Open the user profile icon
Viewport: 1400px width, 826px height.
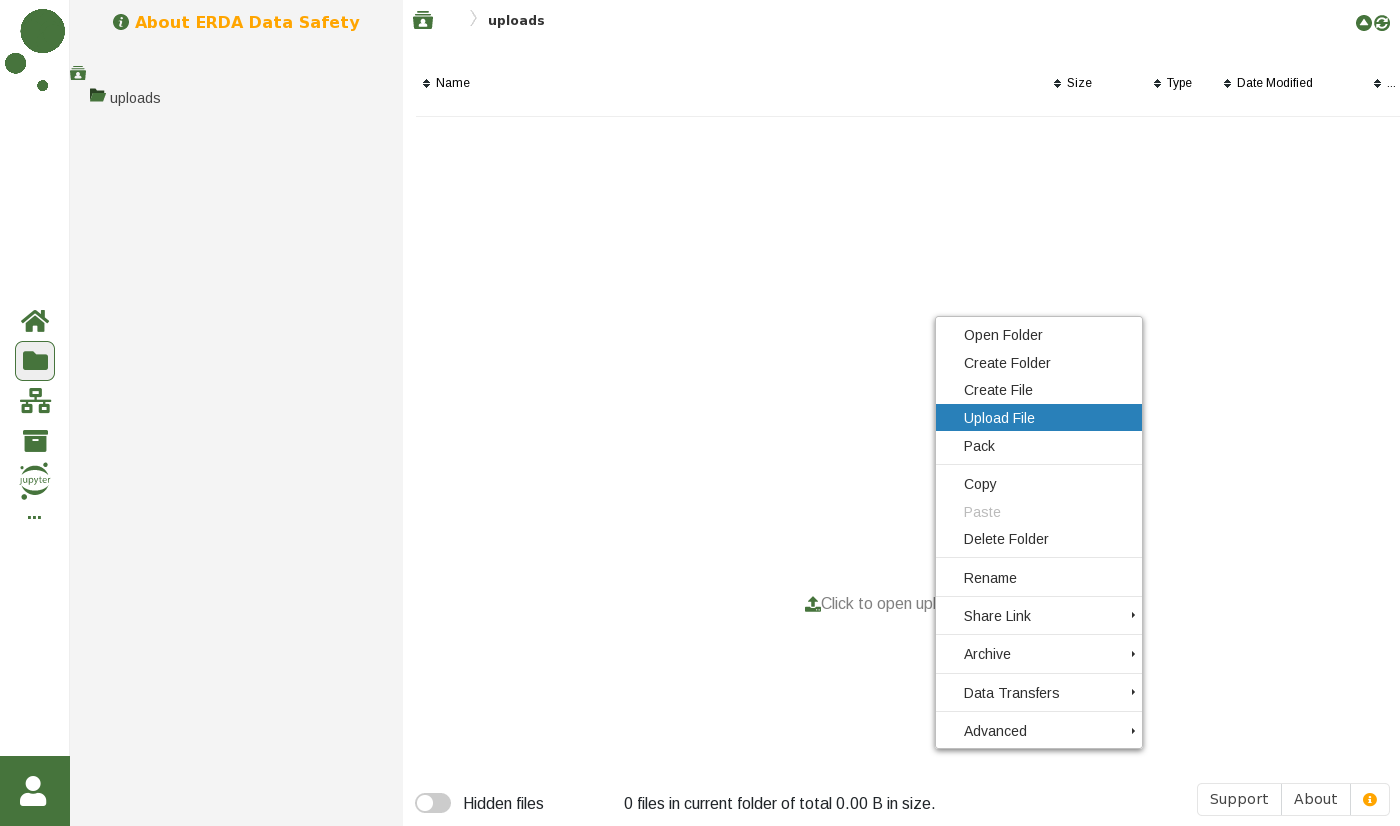pos(34,791)
